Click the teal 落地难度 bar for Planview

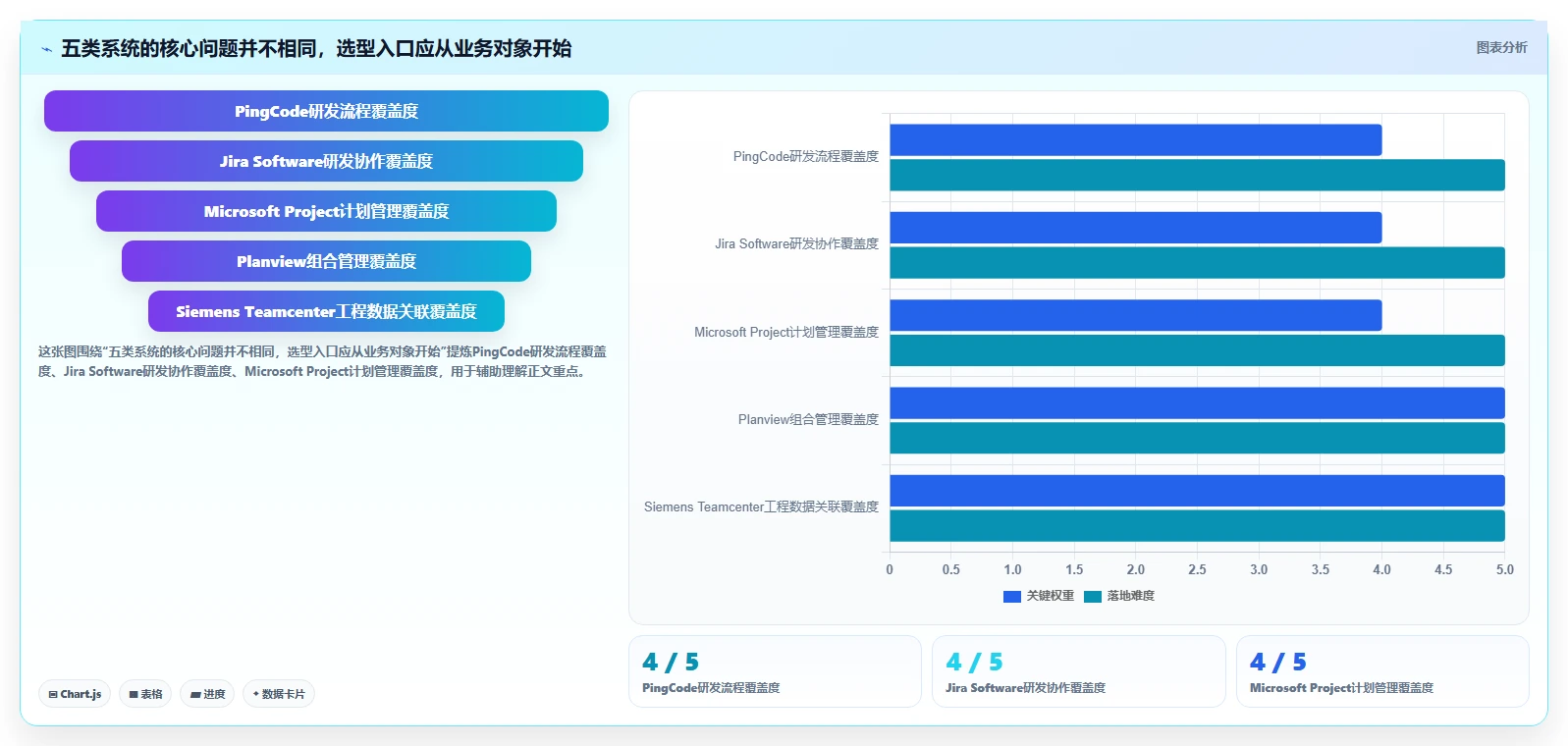click(1197, 438)
